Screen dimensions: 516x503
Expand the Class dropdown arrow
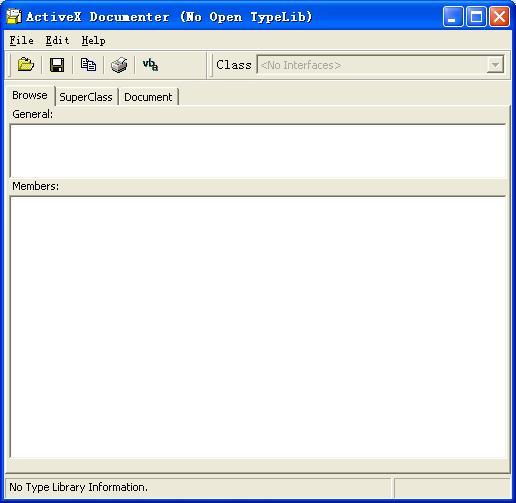495,65
